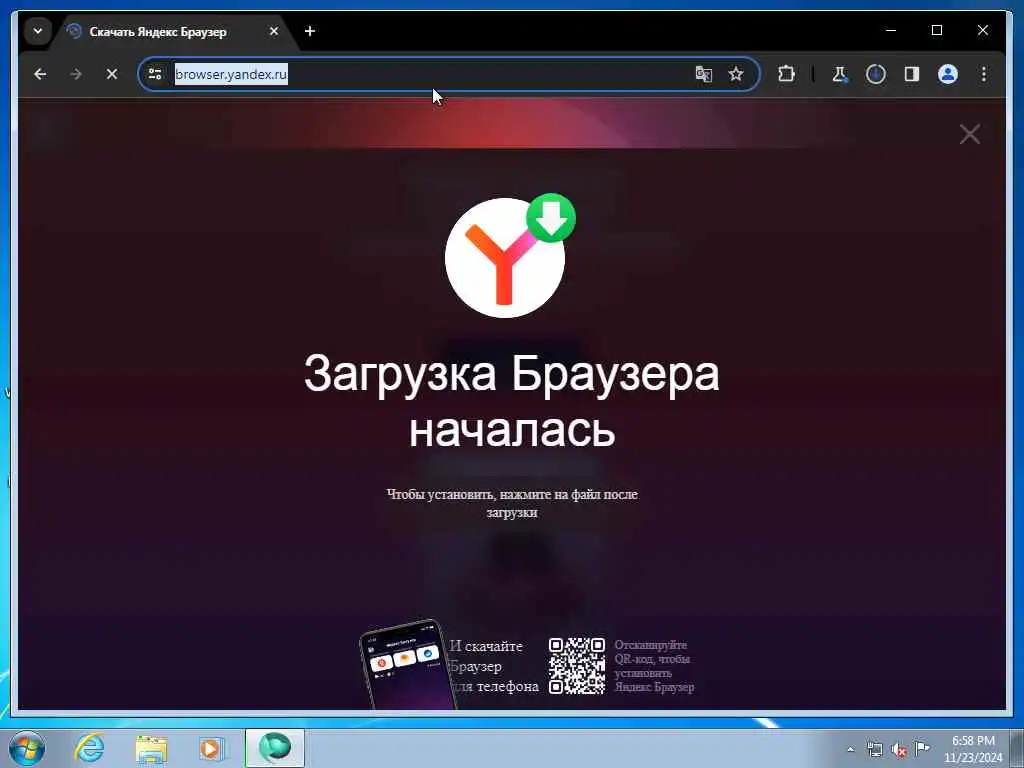The width and height of the screenshot is (1024, 768).
Task: Launch Internet Explorer from taskbar
Action: (89, 748)
